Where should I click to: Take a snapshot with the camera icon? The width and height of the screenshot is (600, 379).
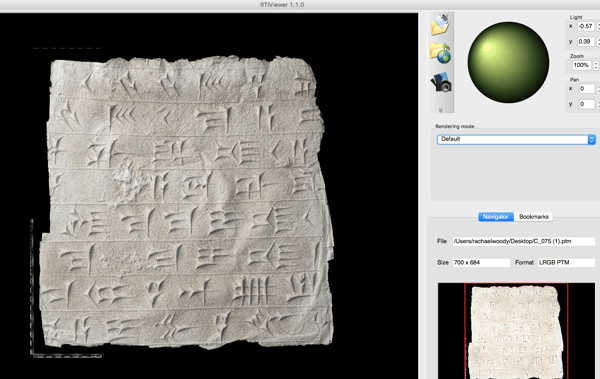coord(441,82)
